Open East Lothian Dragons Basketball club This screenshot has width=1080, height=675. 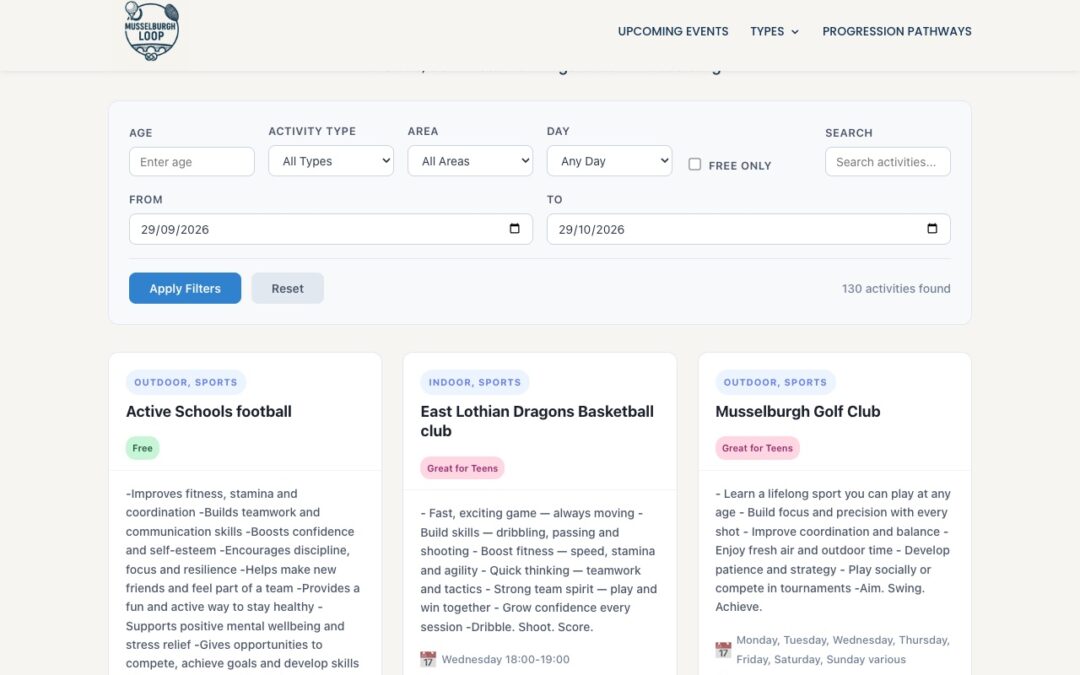coord(537,421)
